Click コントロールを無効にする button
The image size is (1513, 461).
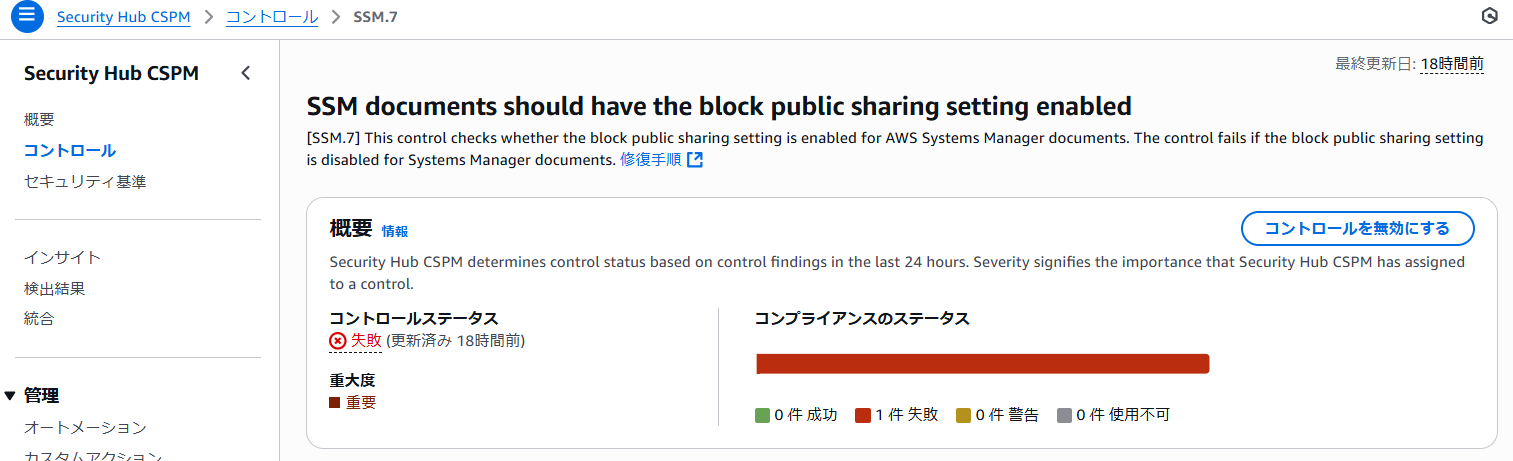(x=1357, y=228)
